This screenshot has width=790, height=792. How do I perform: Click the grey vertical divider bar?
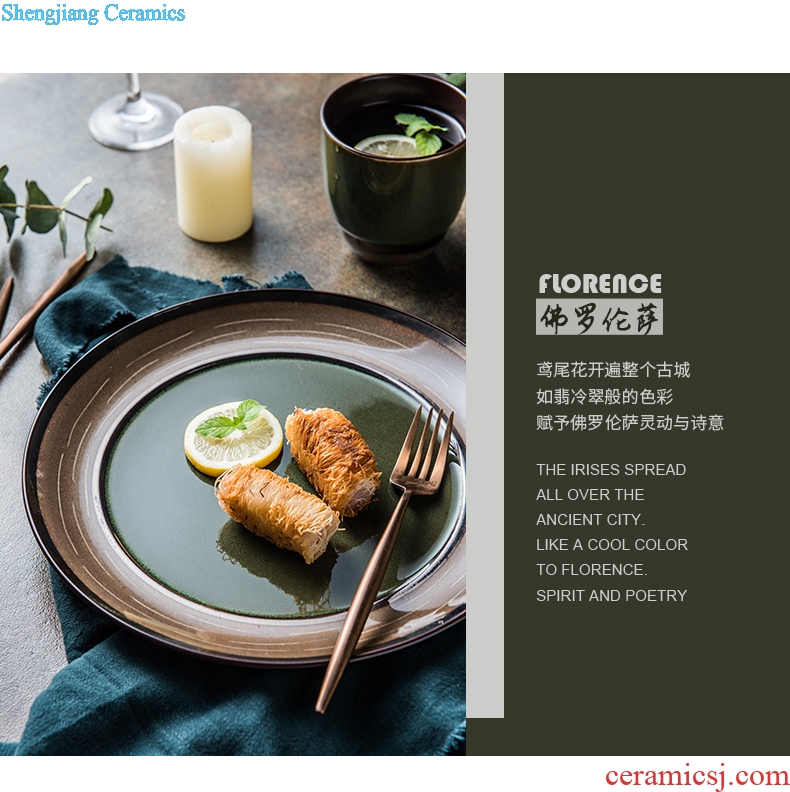click(485, 395)
